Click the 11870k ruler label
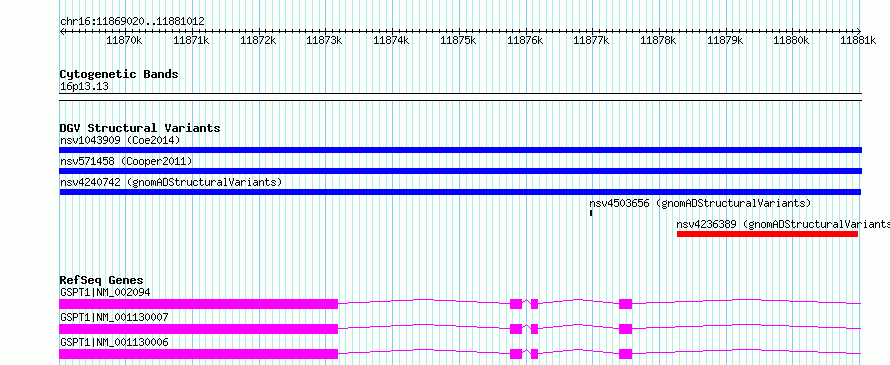 point(125,40)
